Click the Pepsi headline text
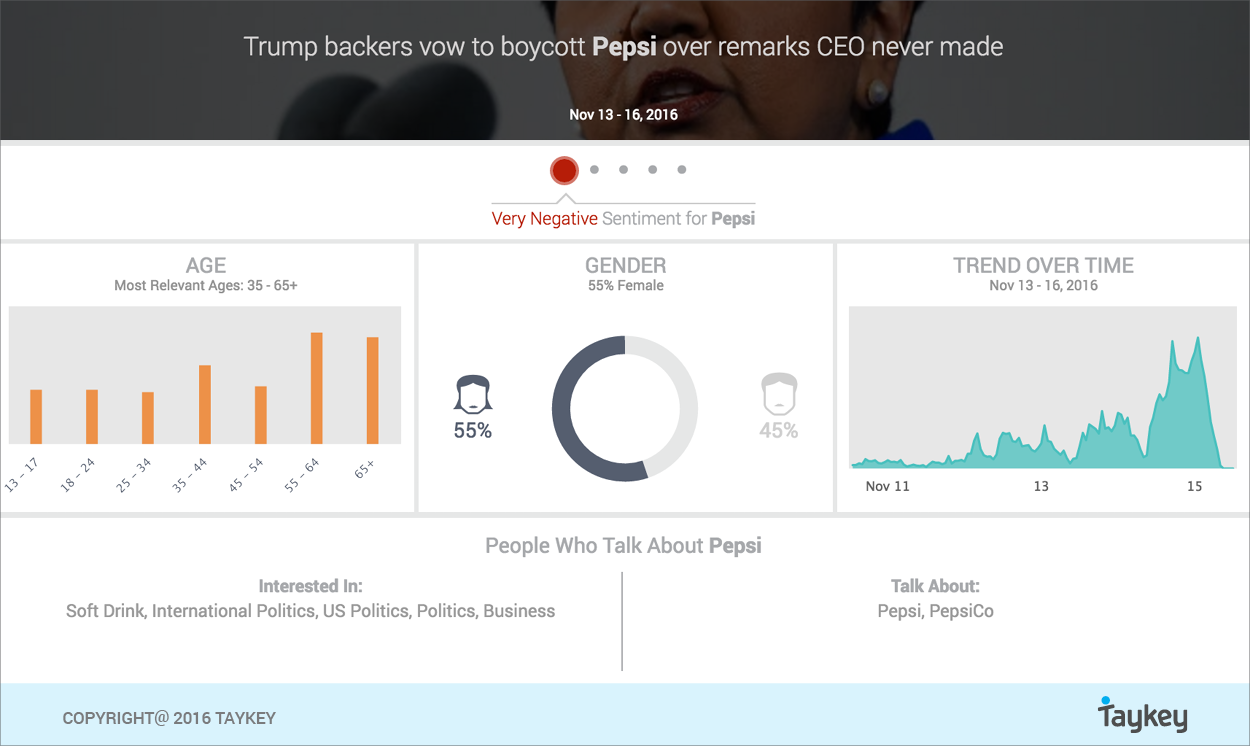The height and width of the screenshot is (746, 1250). coord(624,46)
